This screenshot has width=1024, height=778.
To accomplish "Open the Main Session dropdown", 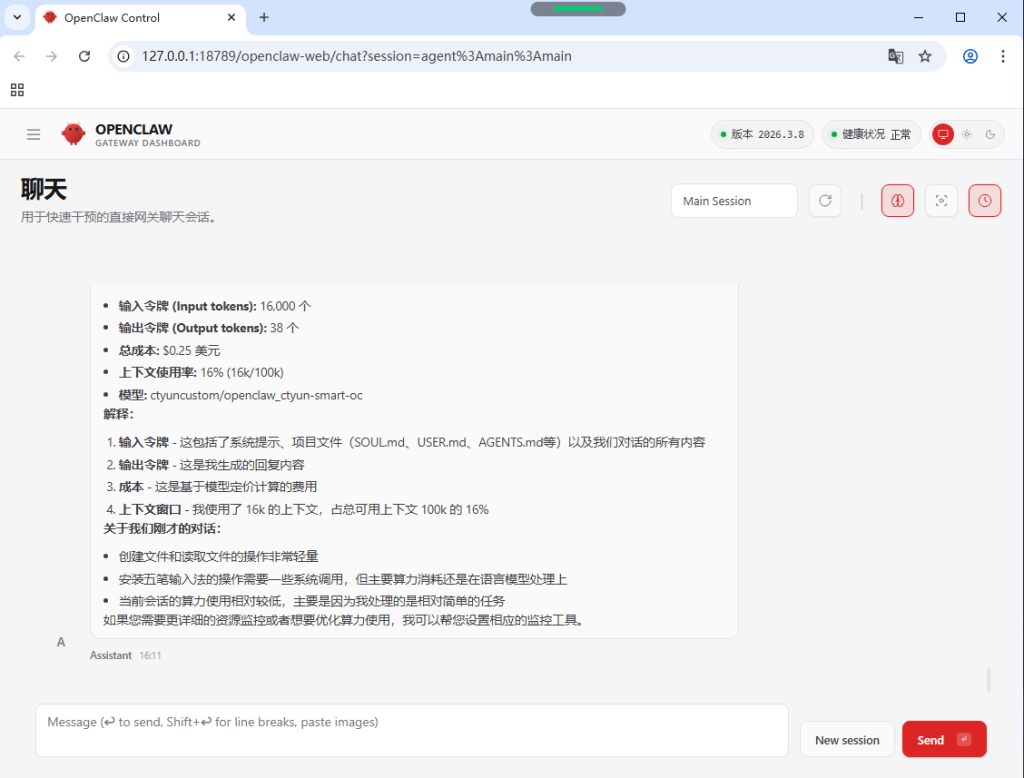I will pos(734,201).
